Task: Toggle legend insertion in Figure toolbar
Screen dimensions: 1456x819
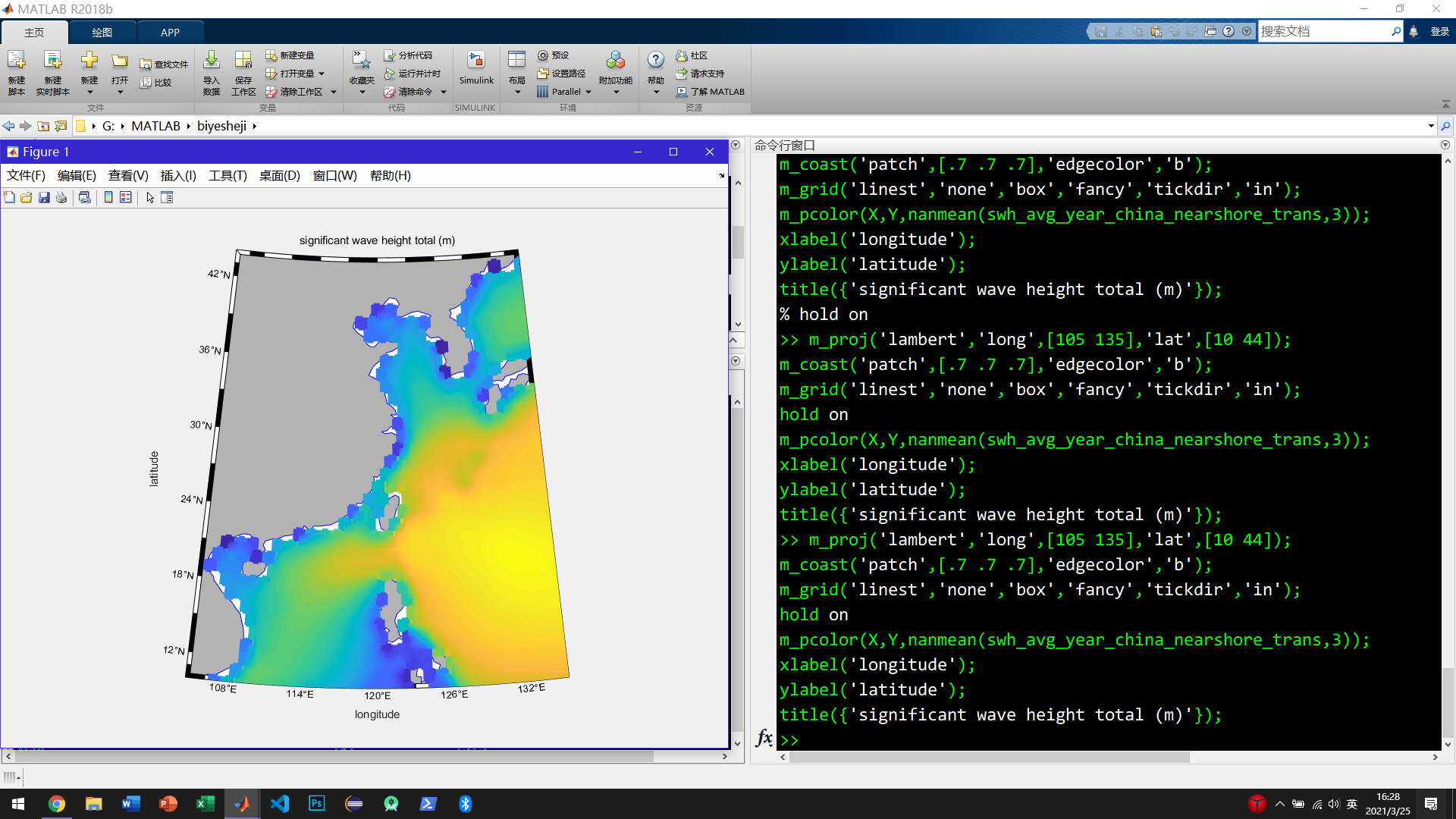Action: click(125, 197)
